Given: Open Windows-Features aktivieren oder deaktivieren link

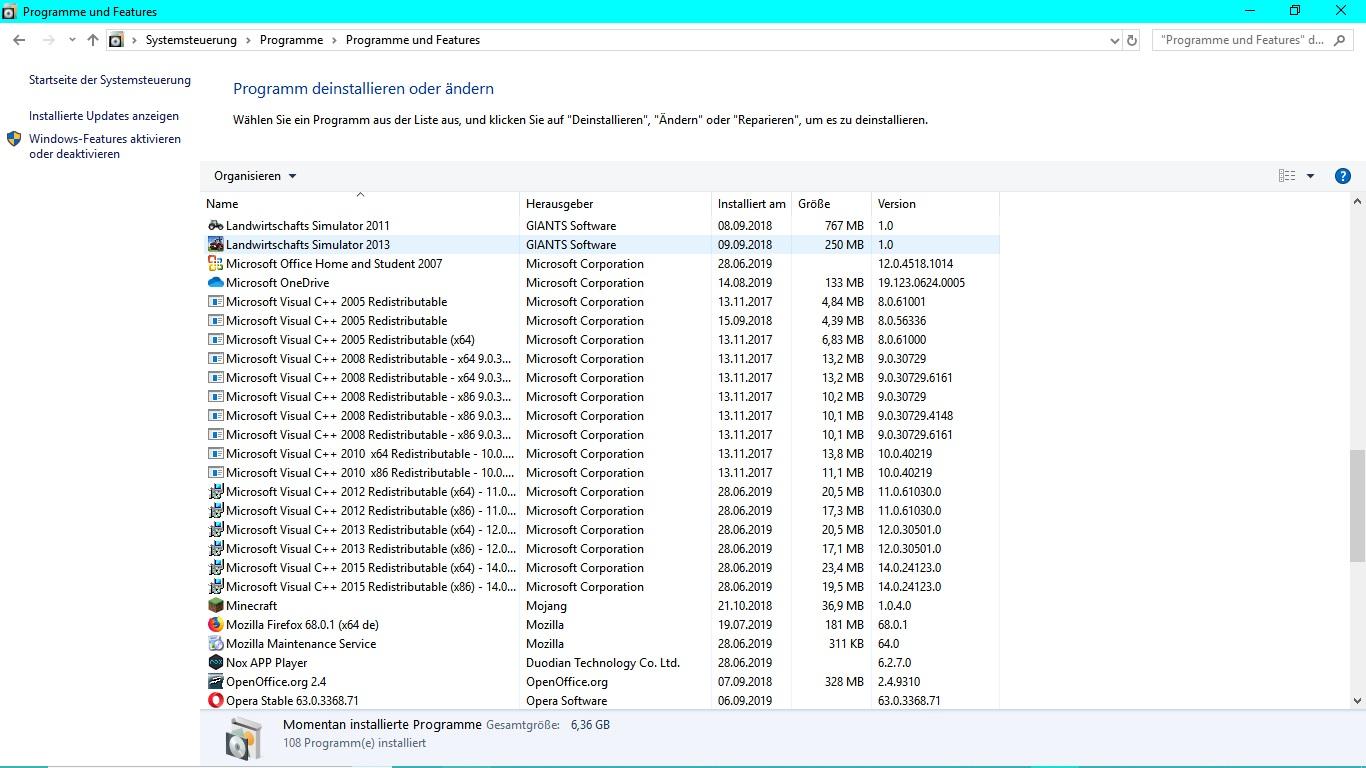Looking at the screenshot, I should [x=105, y=146].
